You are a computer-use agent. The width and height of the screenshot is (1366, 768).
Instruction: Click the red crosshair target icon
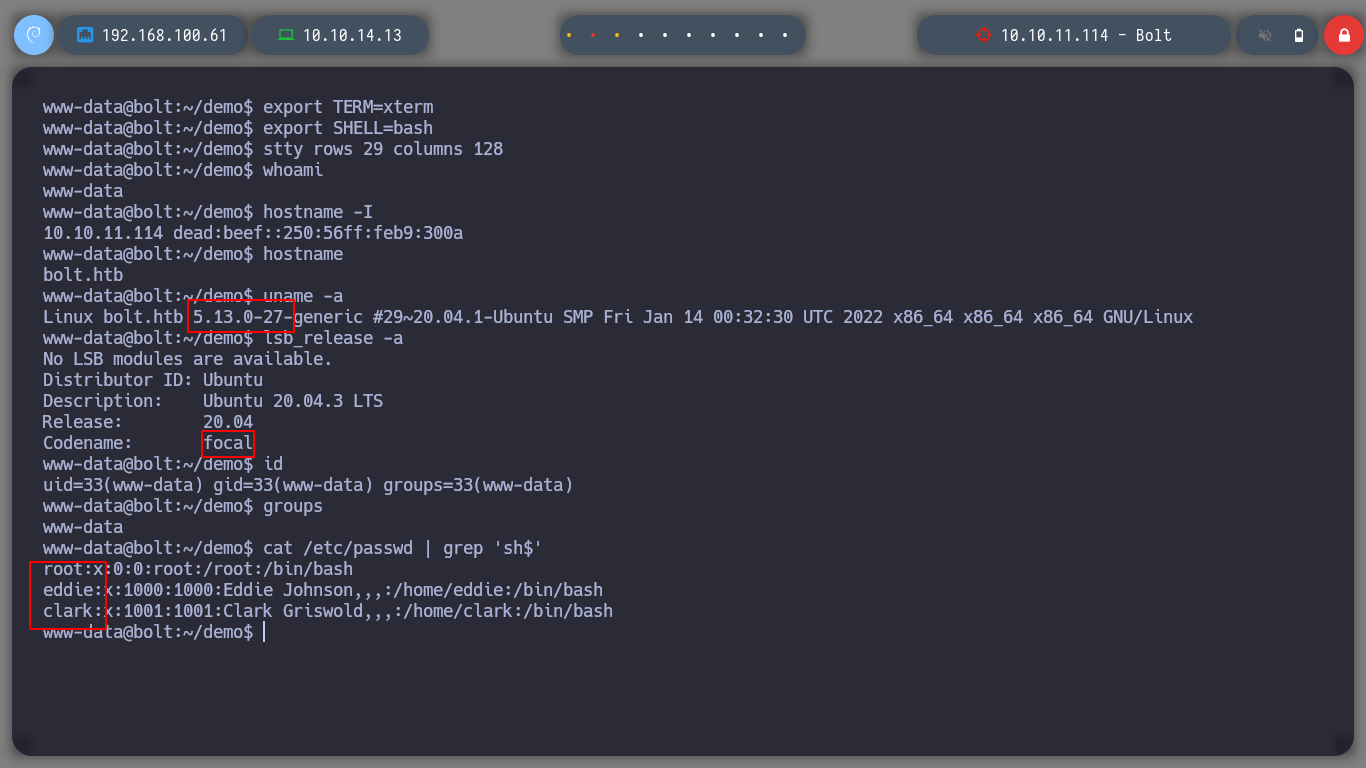[983, 35]
